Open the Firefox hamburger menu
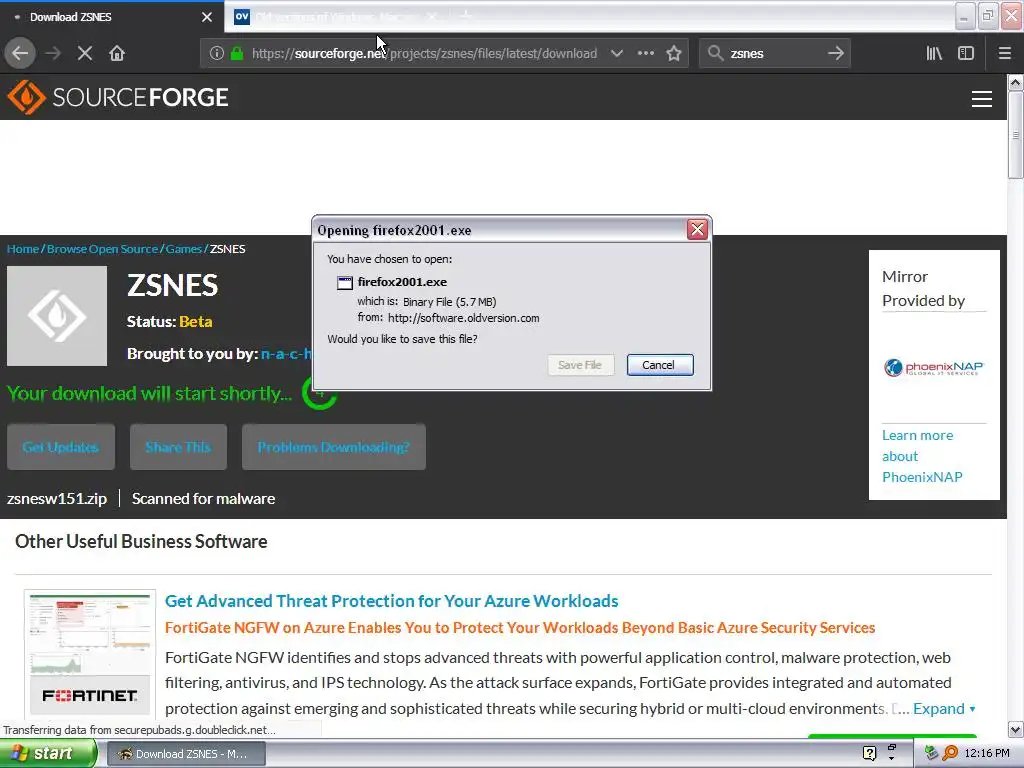This screenshot has width=1024, height=768. pos(1005,53)
